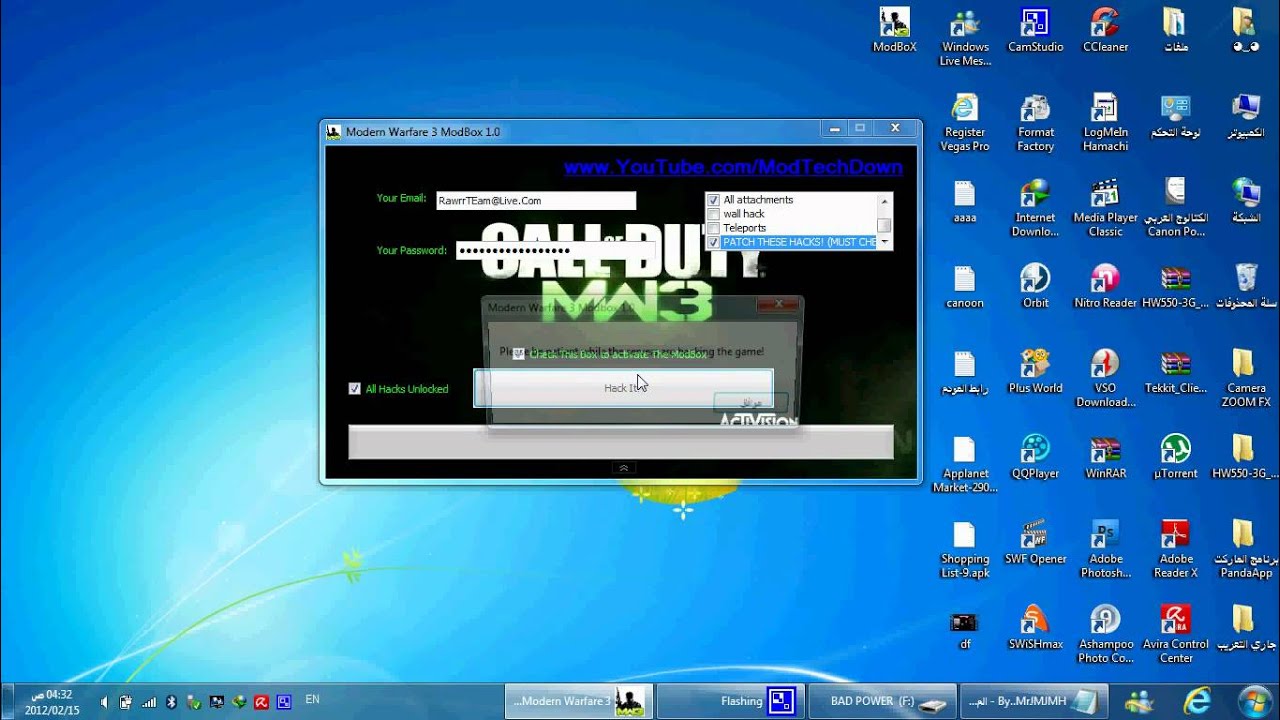Check the Teleports option
This screenshot has width=1280, height=720.
pos(713,228)
